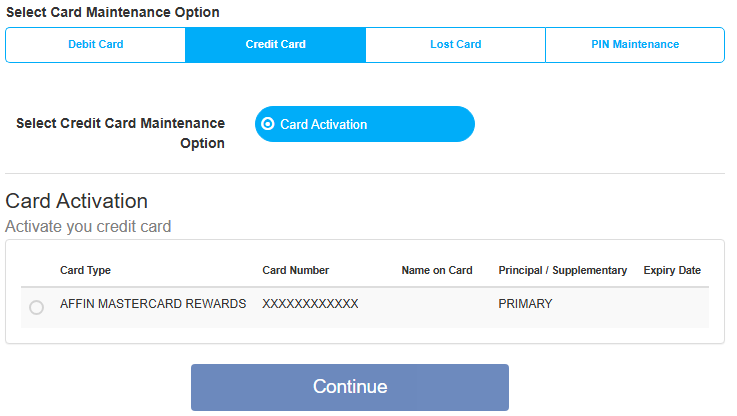Screen dimensions: 737x416
Task: Open the Lost Card tab
Action: coord(455,45)
